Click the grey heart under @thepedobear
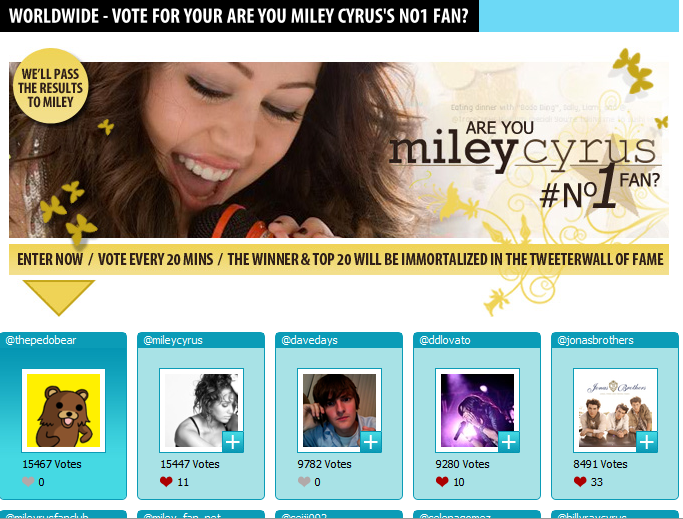This screenshot has height=519, width=683. (28, 482)
